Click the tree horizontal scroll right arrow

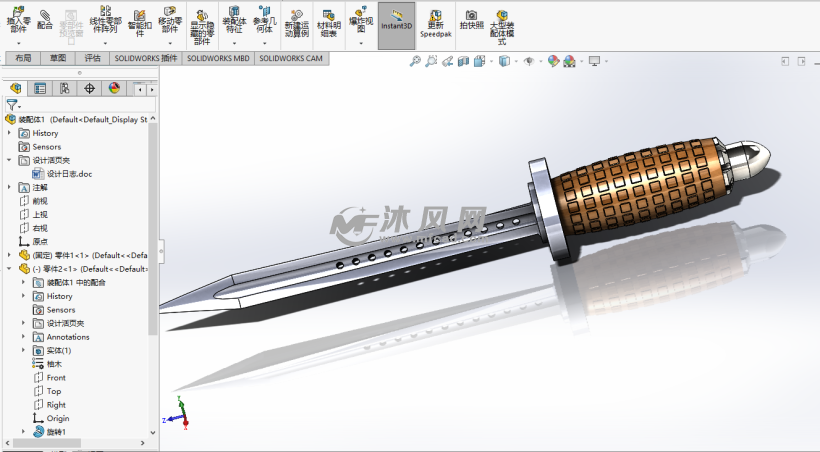click(x=142, y=443)
